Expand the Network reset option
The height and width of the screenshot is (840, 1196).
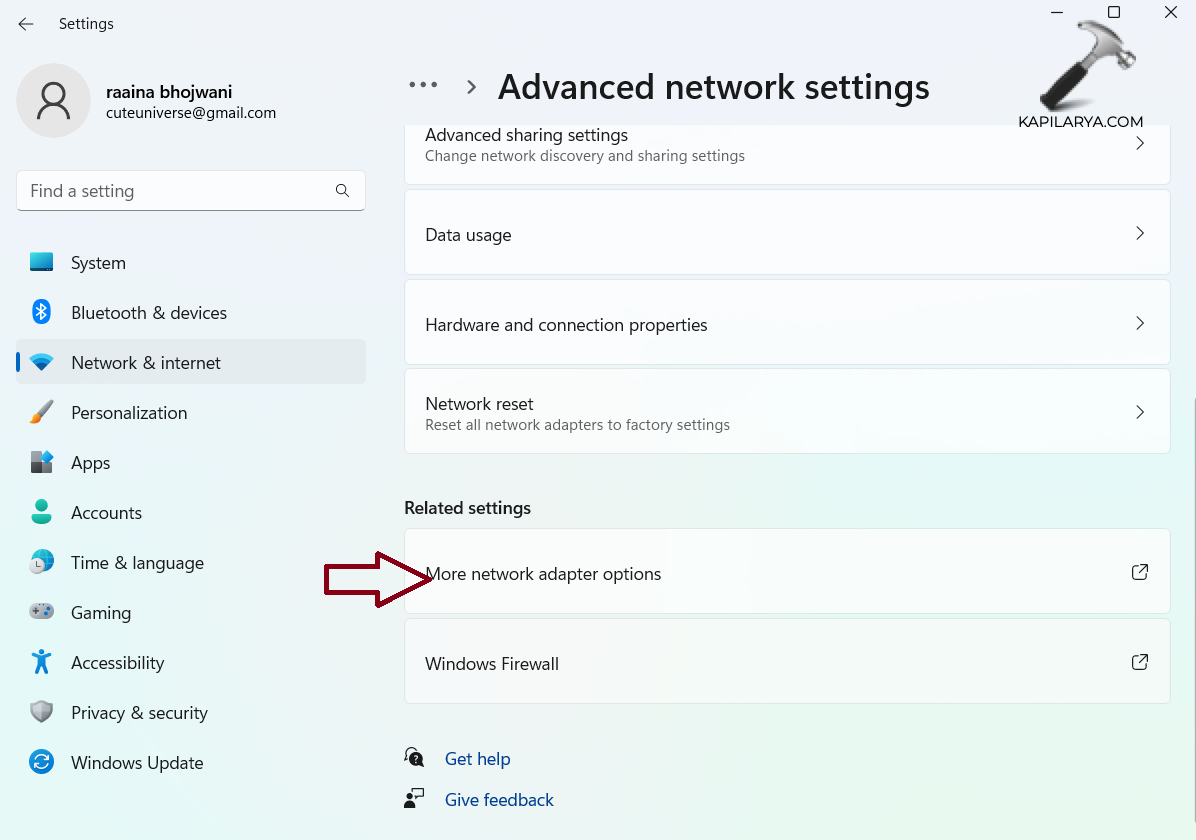click(1139, 412)
